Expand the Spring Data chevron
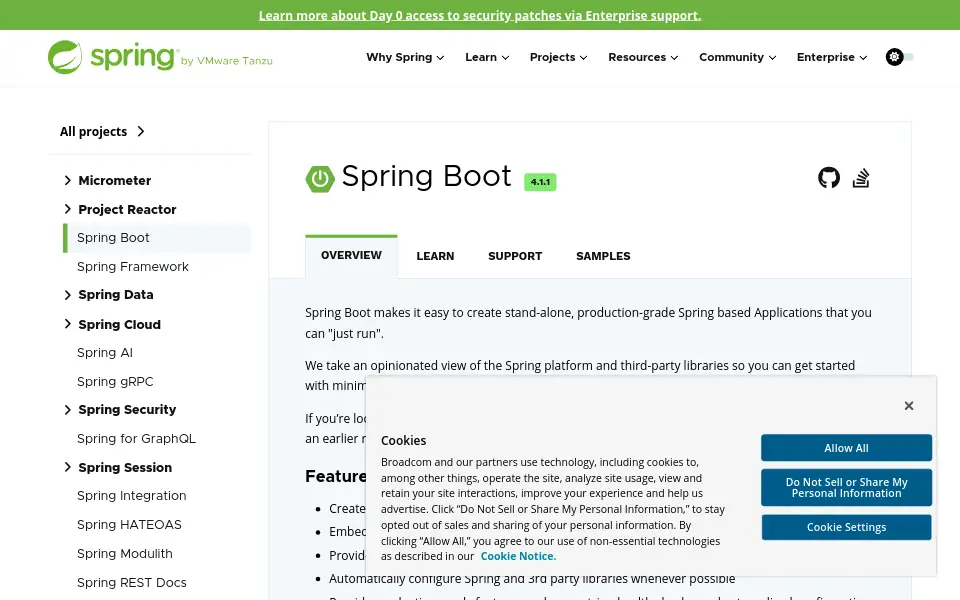 click(x=67, y=294)
